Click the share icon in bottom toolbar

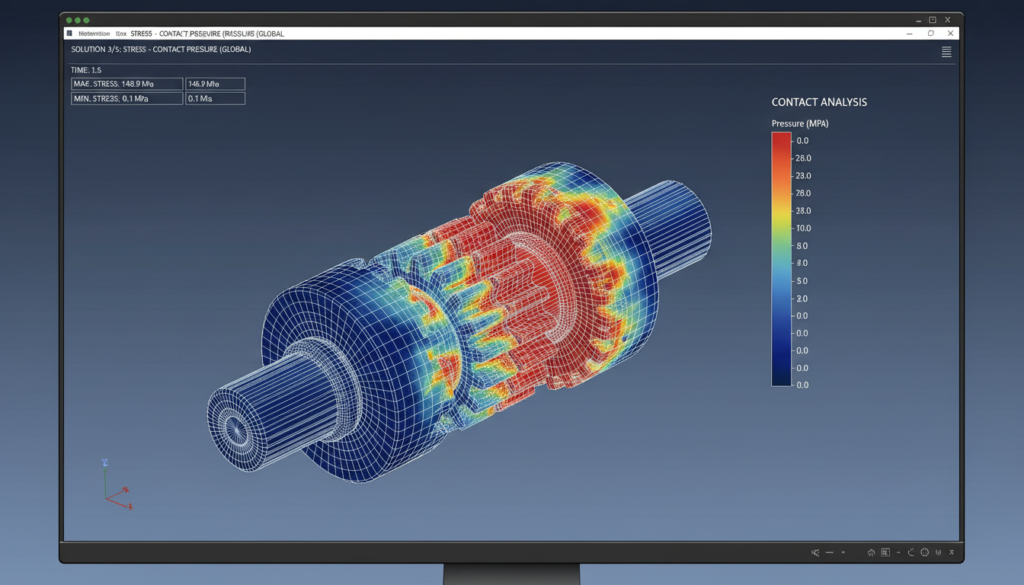pyautogui.click(x=815, y=552)
